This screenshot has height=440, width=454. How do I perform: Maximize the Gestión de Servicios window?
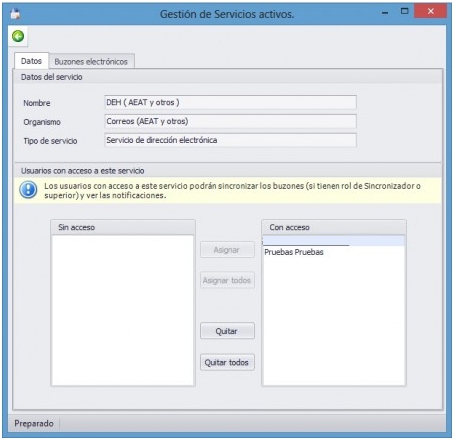click(404, 12)
